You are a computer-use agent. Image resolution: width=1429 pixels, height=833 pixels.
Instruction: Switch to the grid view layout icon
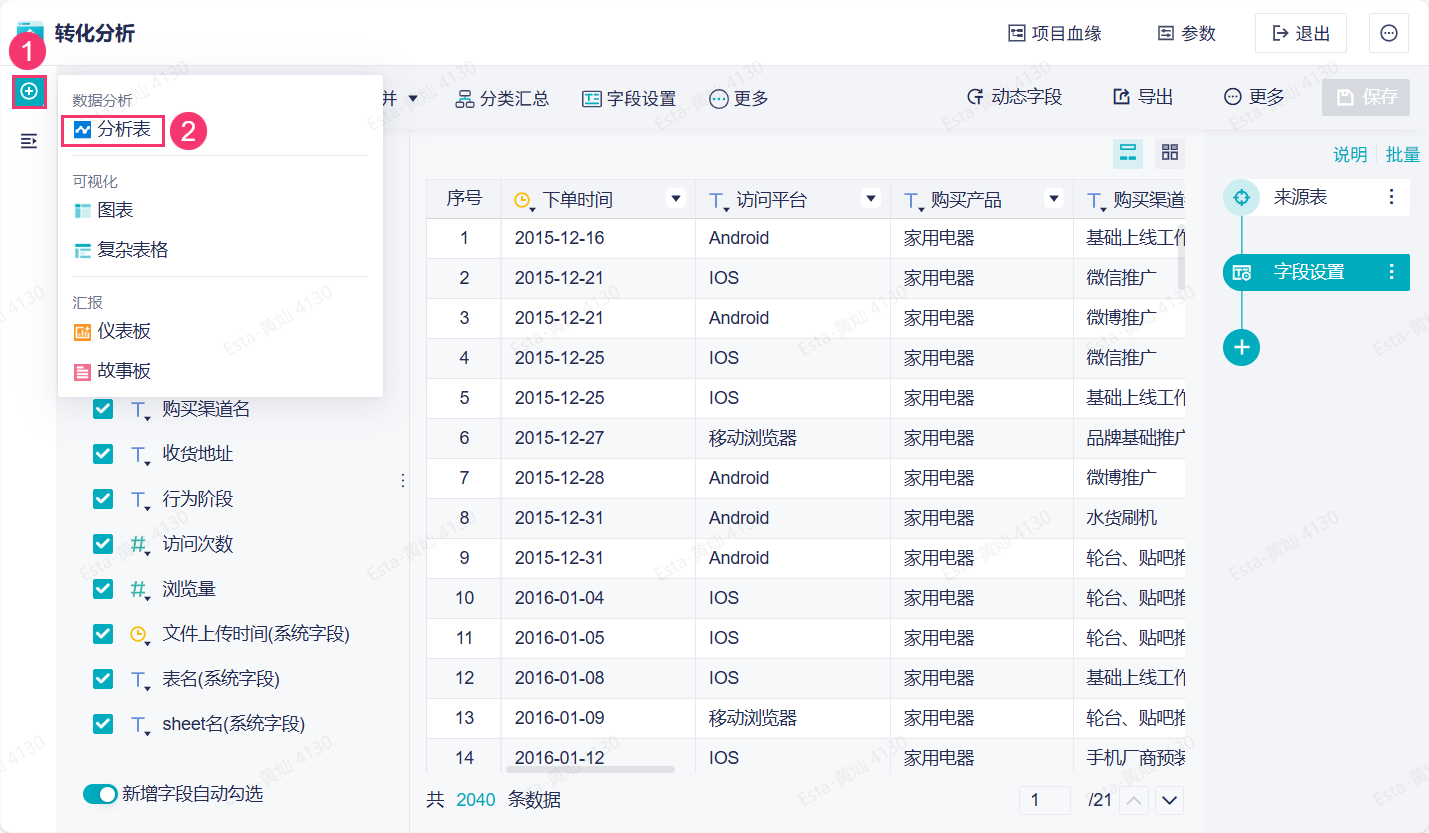(x=1169, y=153)
